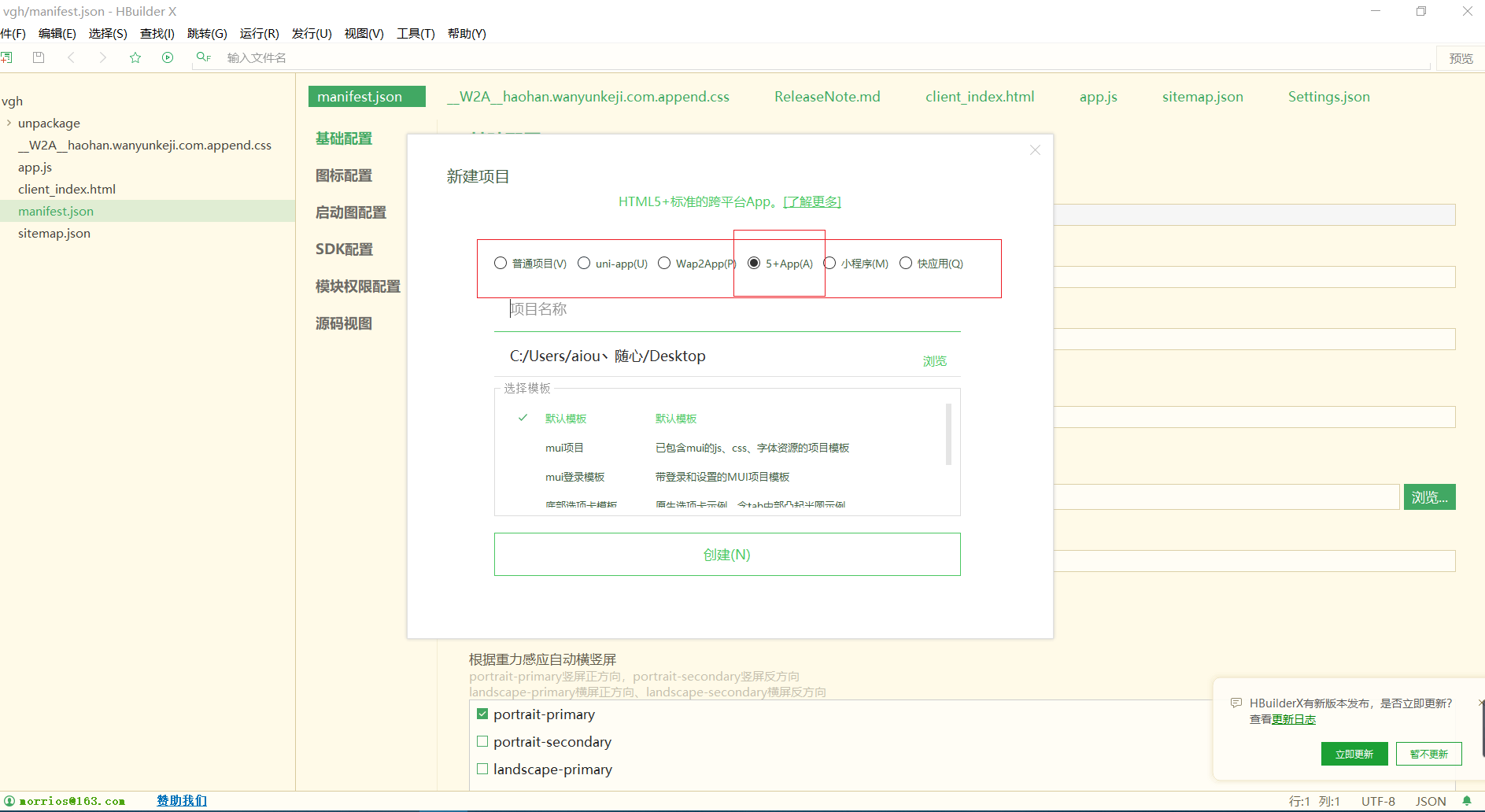Open the 帮助(Y) menu
The height and width of the screenshot is (812, 1485).
click(x=466, y=33)
